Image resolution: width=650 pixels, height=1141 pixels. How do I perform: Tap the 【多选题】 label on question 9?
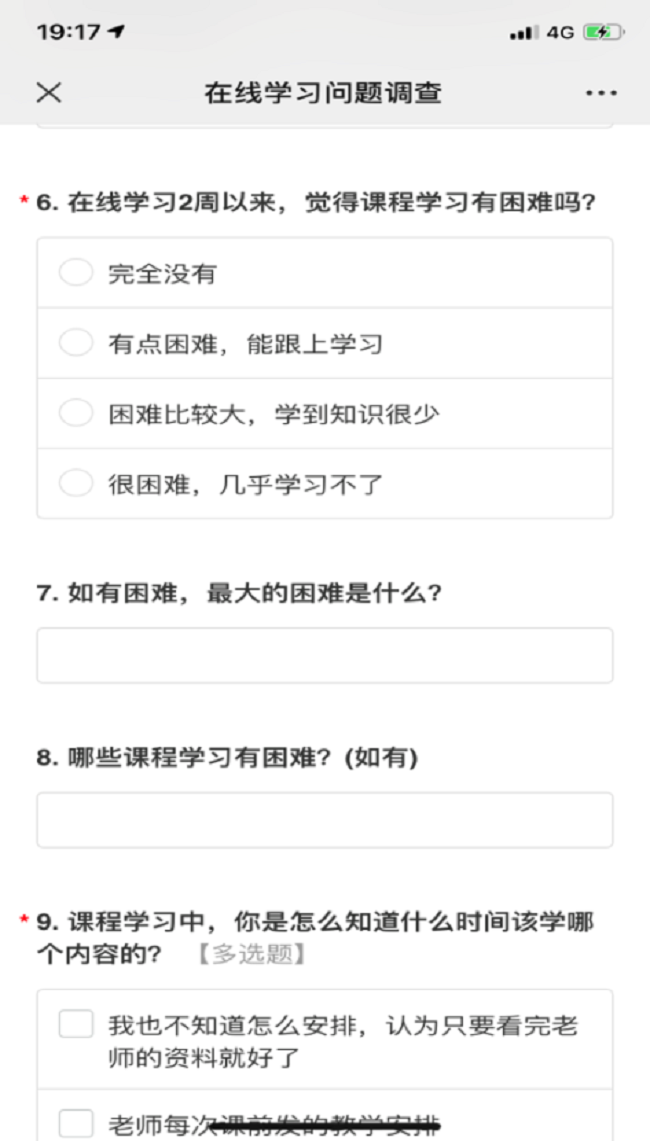[x=250, y=954]
